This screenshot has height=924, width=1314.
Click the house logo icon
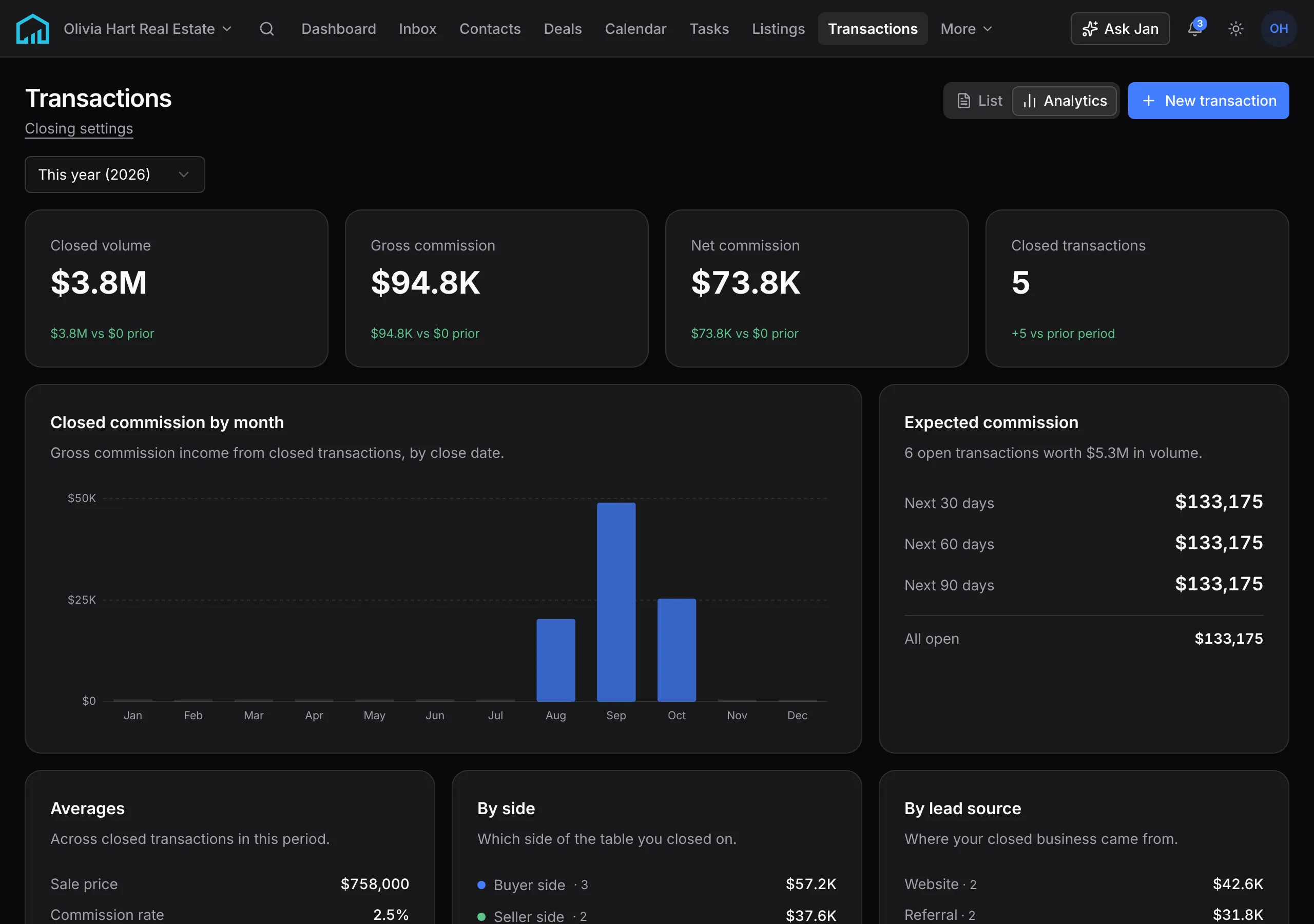33,29
